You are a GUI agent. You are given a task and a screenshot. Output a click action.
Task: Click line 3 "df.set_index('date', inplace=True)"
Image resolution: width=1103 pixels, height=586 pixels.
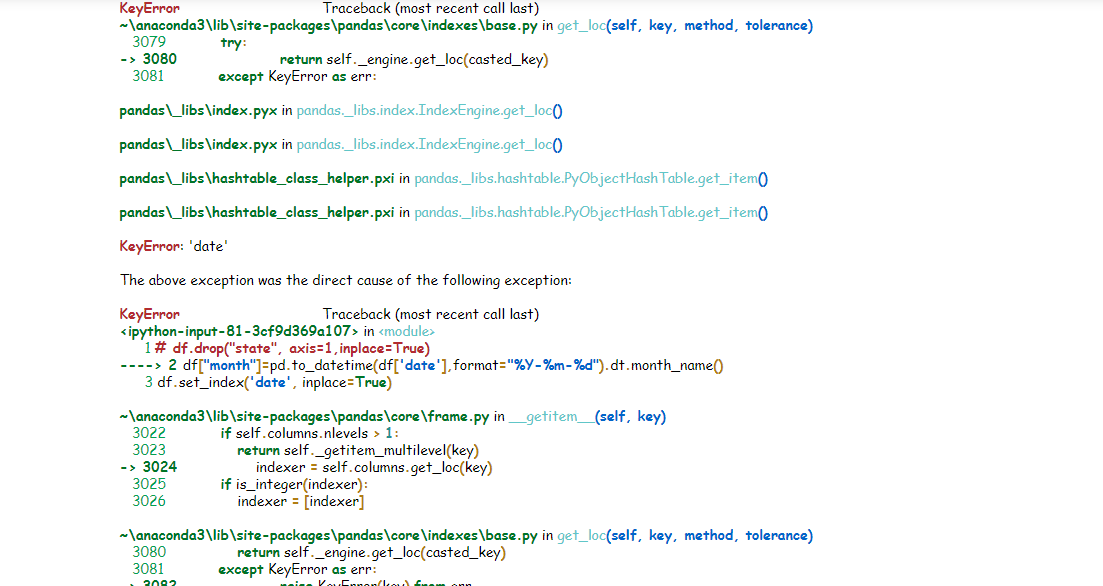click(274, 383)
